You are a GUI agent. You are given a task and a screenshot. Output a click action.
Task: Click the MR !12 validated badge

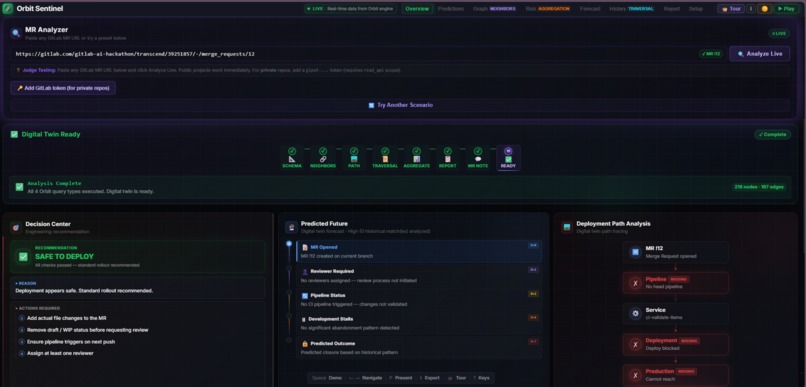712,53
